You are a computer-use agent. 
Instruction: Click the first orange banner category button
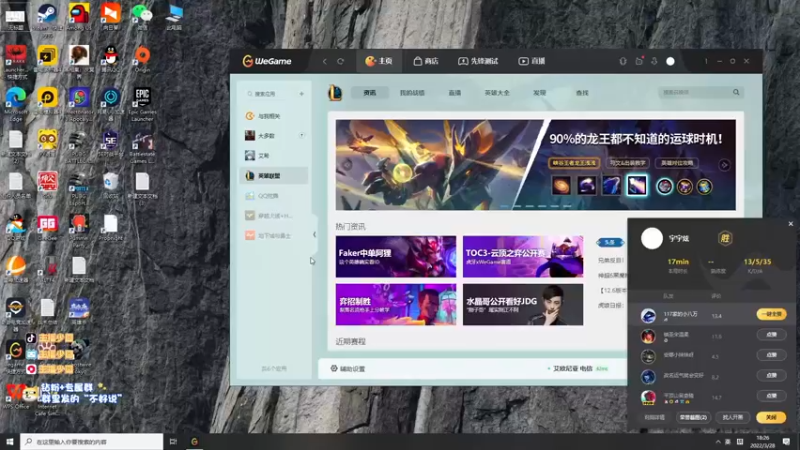(x=573, y=163)
